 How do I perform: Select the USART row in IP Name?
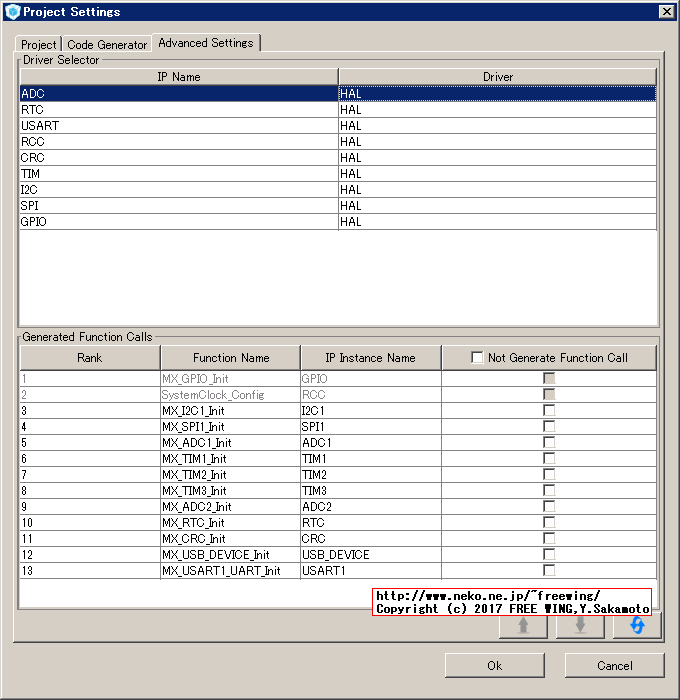click(179, 126)
